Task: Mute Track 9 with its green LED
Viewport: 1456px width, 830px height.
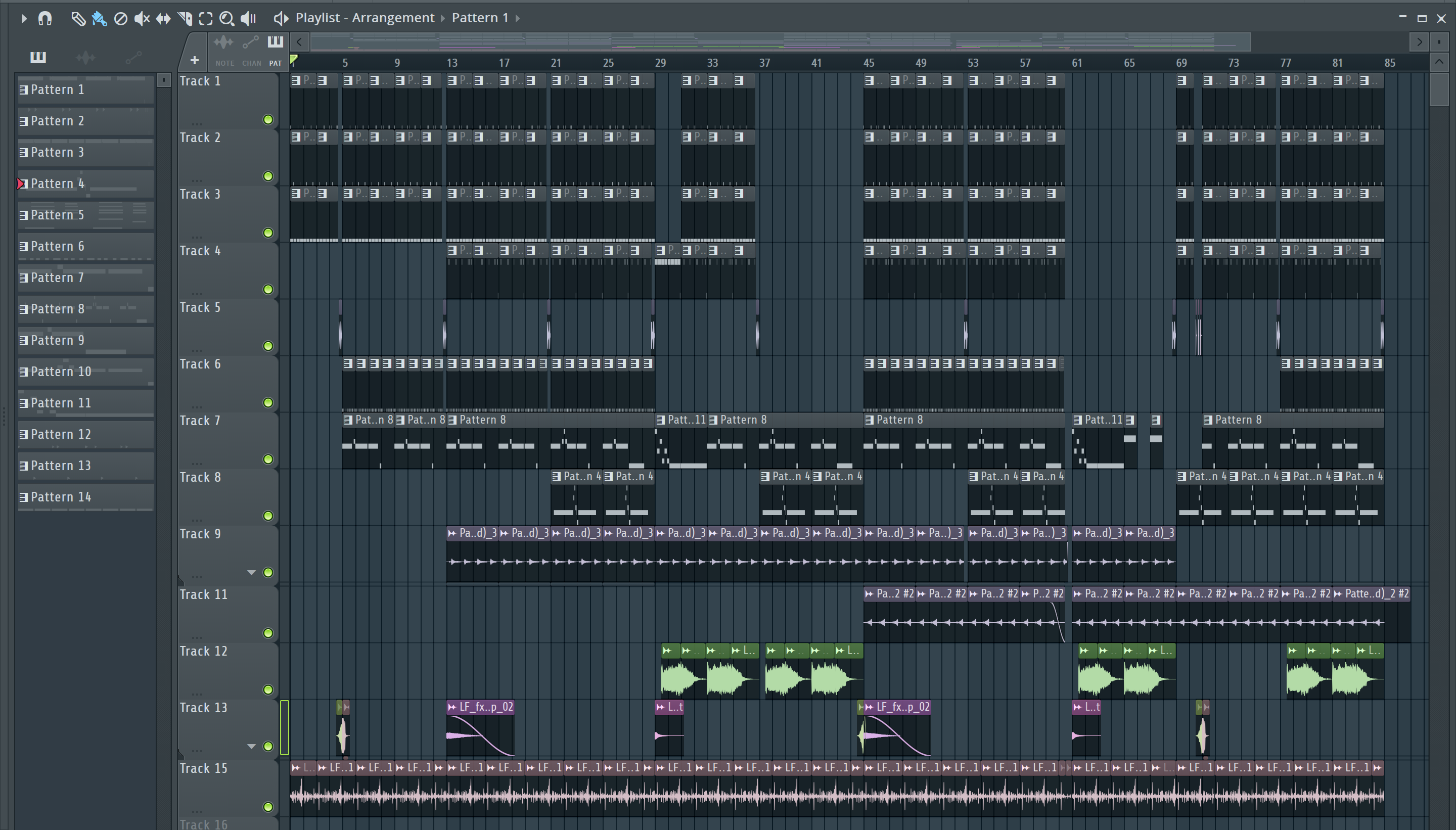Action: click(x=268, y=572)
